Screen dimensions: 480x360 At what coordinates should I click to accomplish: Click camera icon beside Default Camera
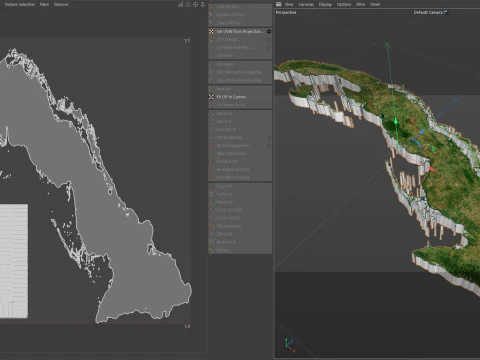tap(445, 12)
